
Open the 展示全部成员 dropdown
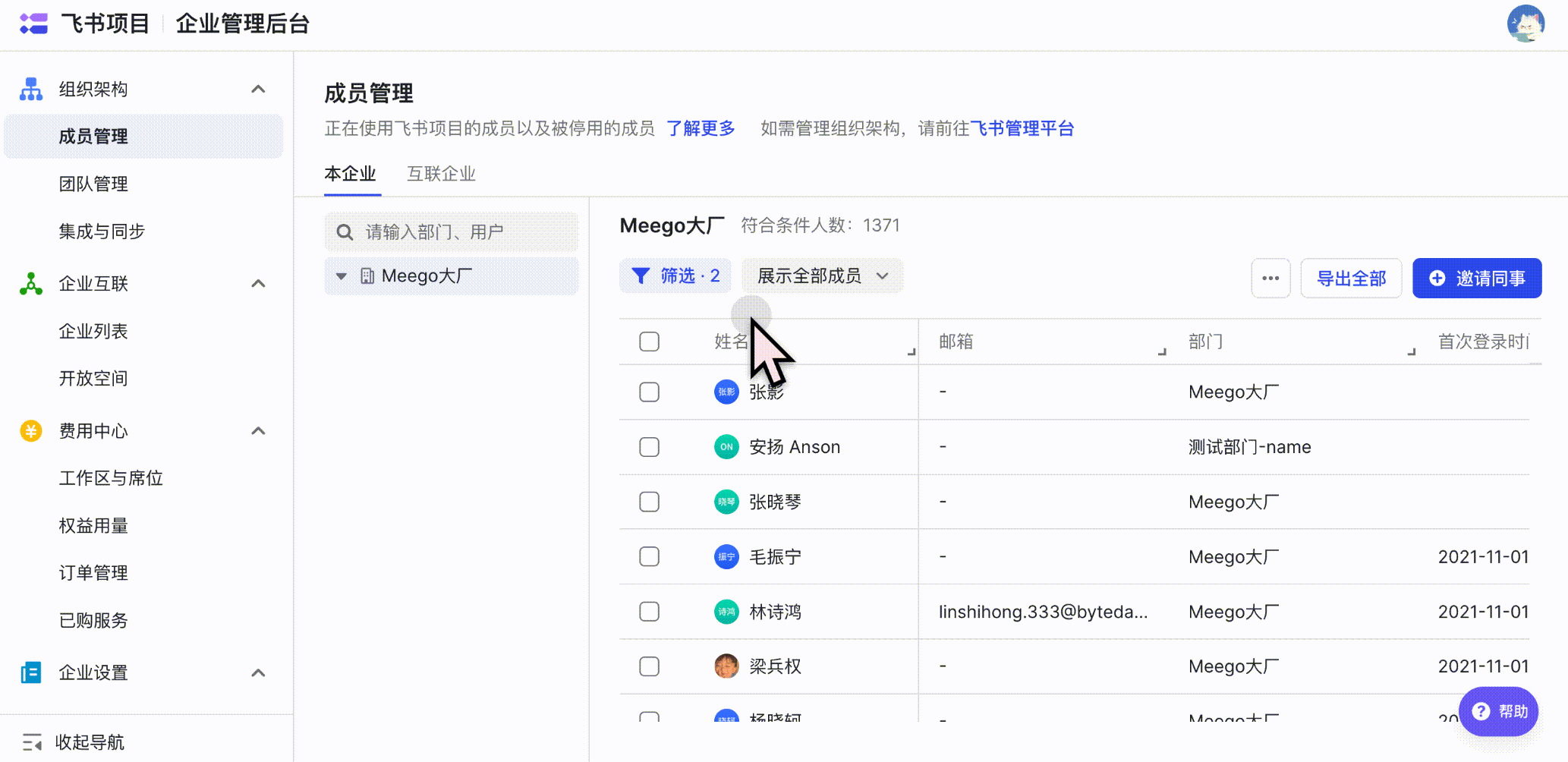[823, 276]
